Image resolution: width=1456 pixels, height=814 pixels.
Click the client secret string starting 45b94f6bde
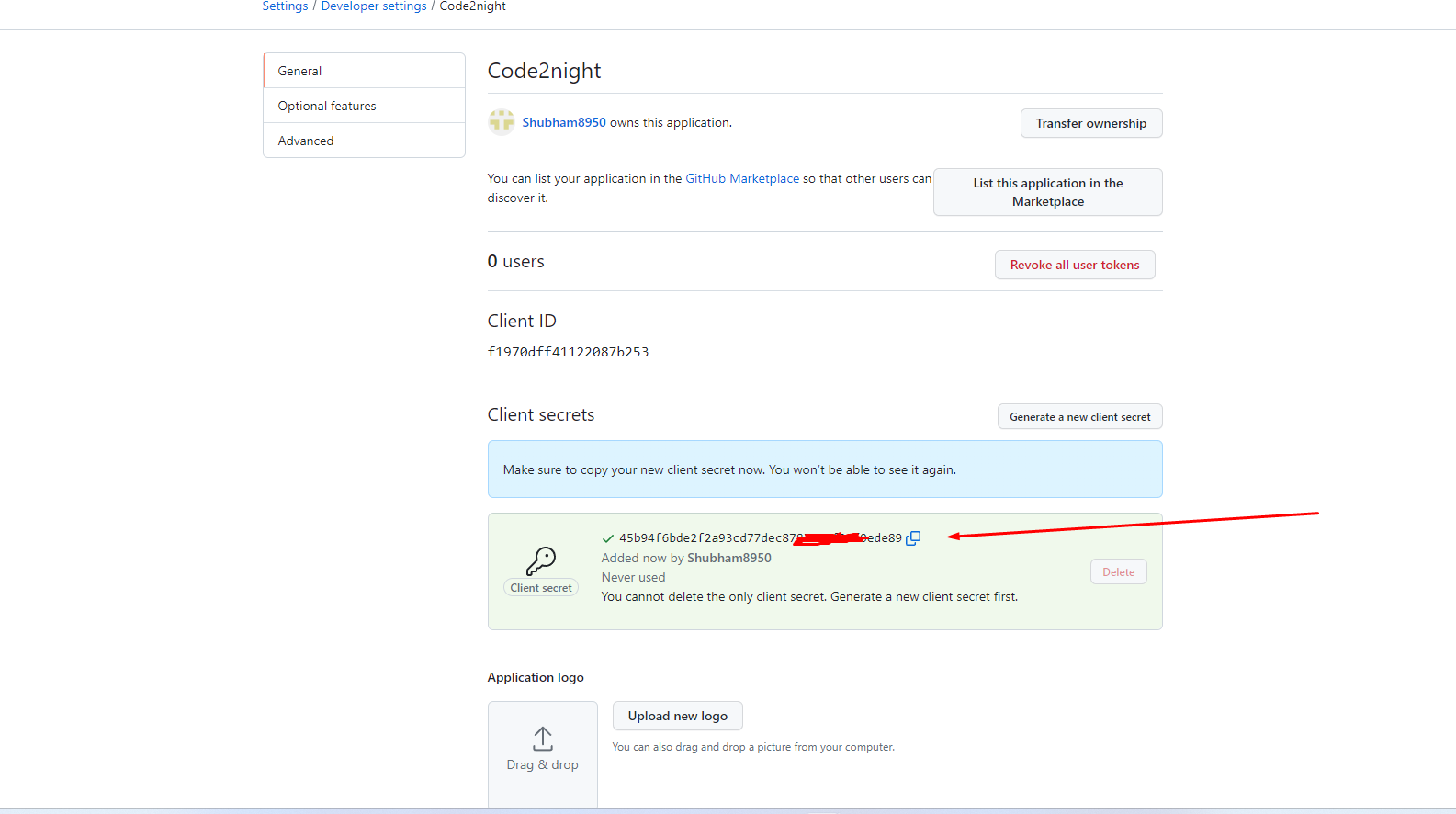click(x=761, y=538)
